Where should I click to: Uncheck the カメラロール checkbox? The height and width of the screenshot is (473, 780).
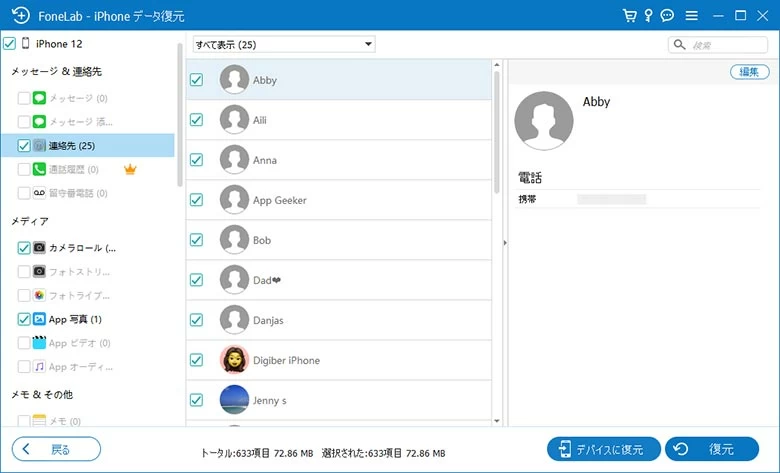(24, 248)
